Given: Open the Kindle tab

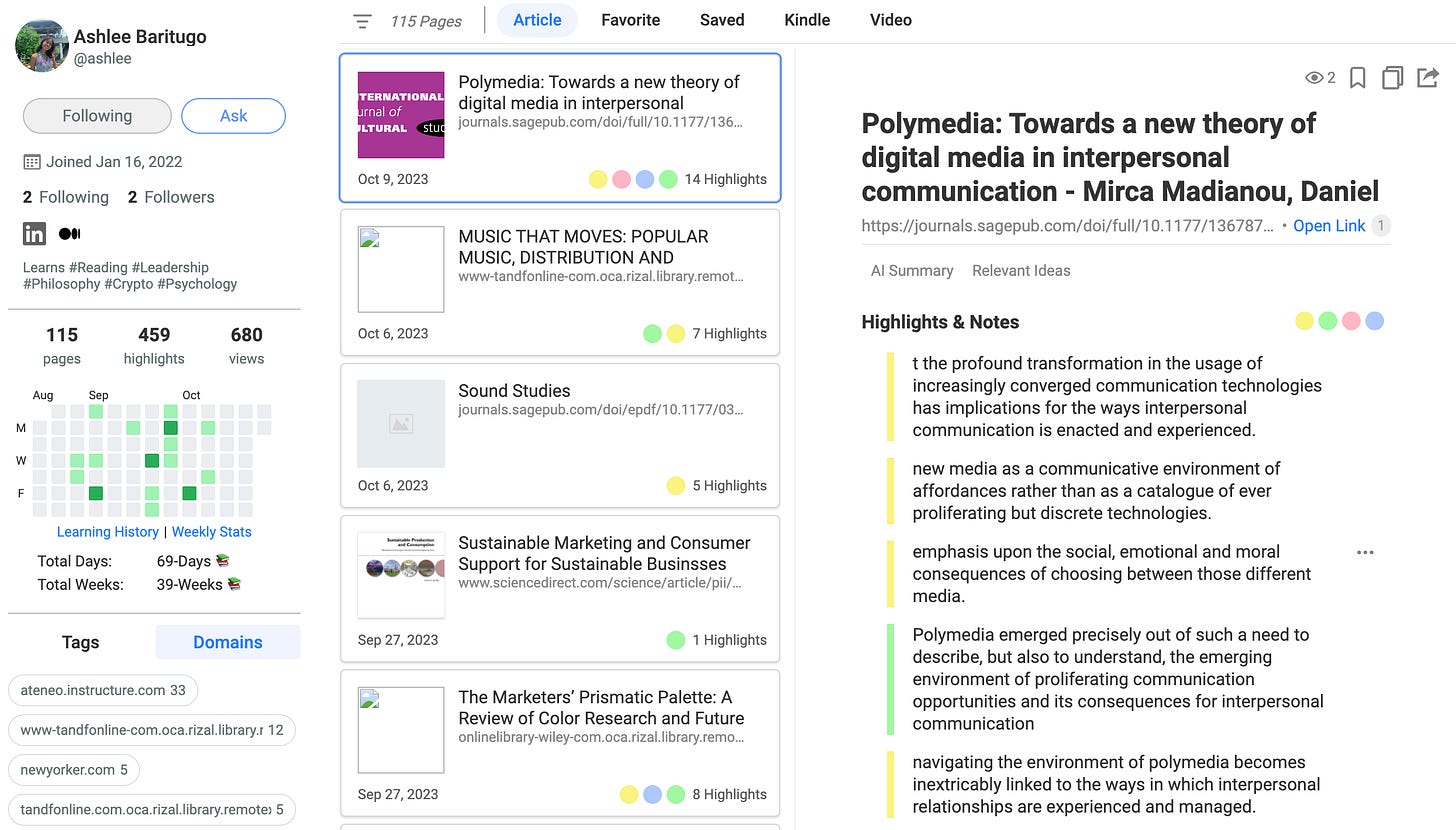Looking at the screenshot, I should point(807,20).
